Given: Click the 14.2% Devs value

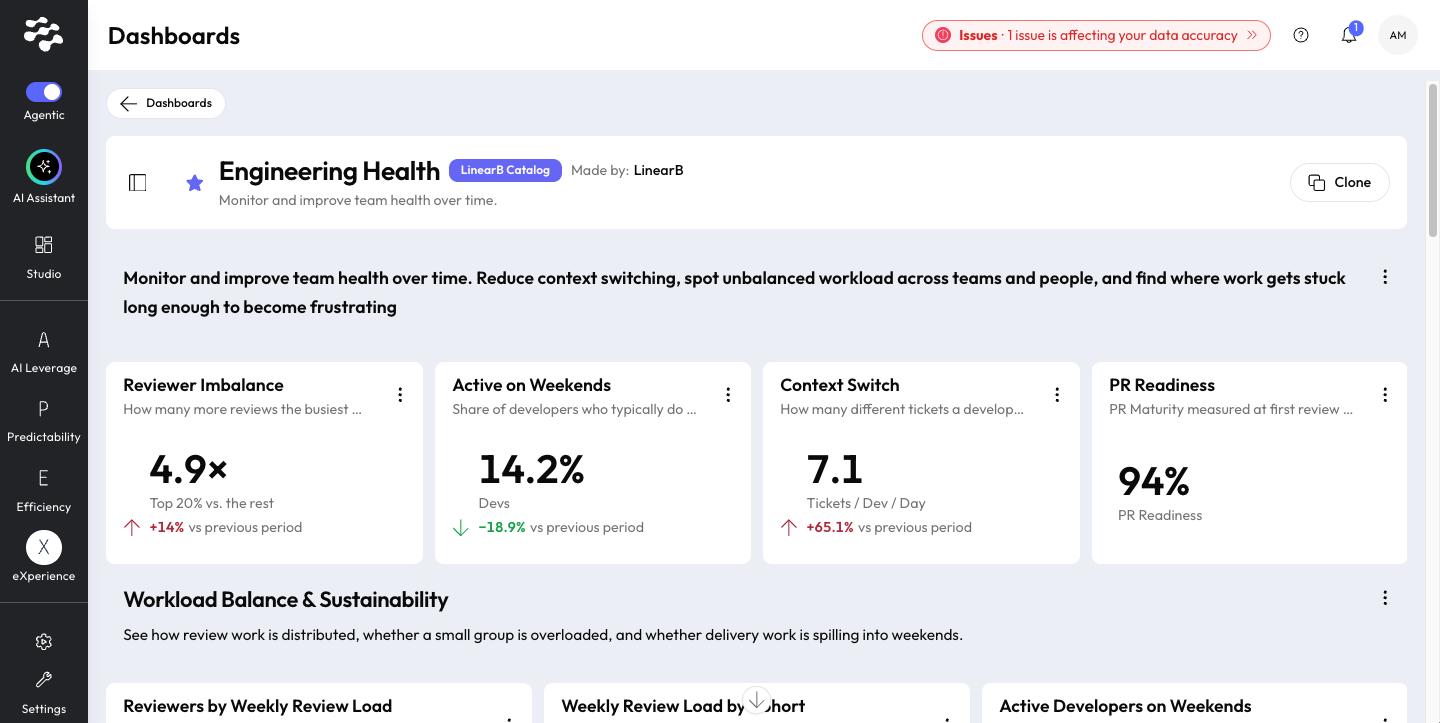Looking at the screenshot, I should pyautogui.click(x=532, y=469).
